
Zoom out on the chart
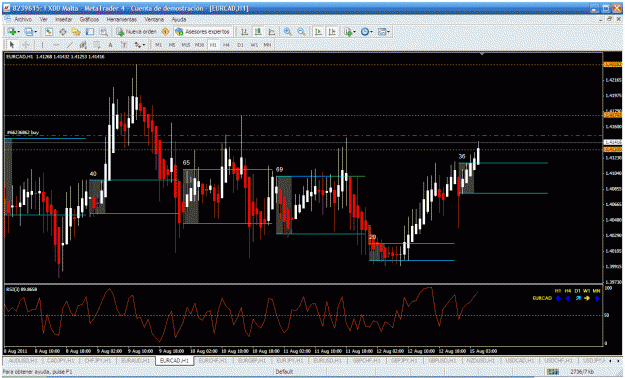pyautogui.click(x=301, y=32)
